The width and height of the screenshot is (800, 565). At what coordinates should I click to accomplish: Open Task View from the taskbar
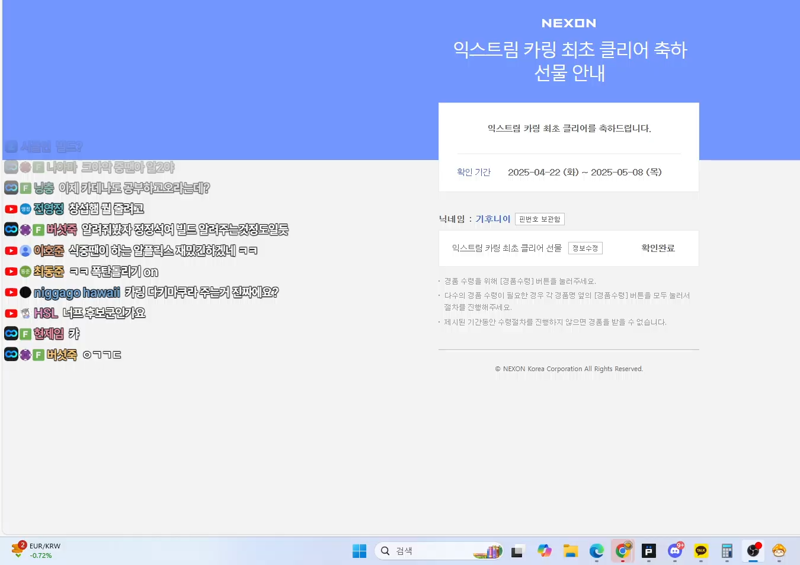click(517, 551)
